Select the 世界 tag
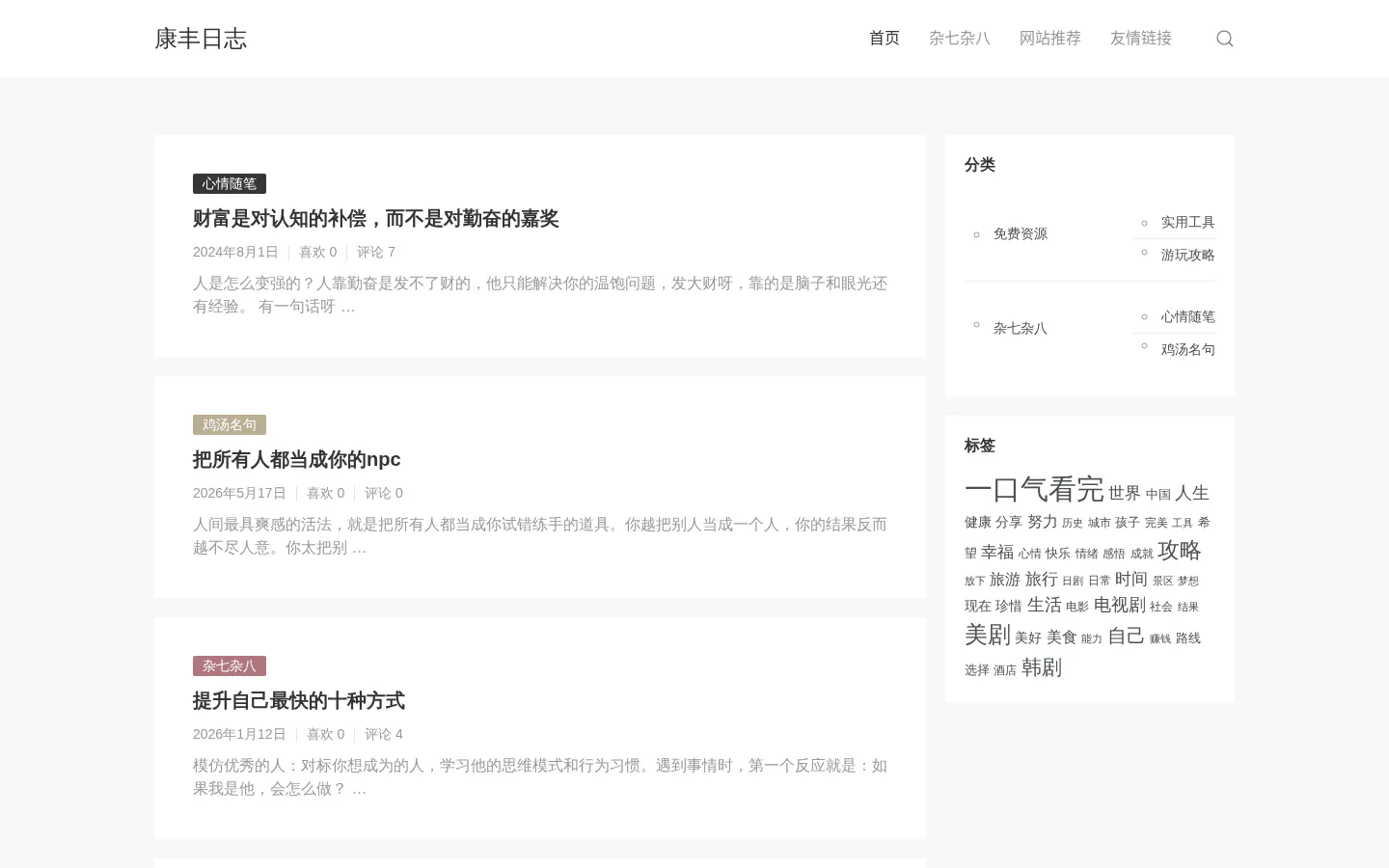This screenshot has width=1389, height=868. pyautogui.click(x=1125, y=493)
